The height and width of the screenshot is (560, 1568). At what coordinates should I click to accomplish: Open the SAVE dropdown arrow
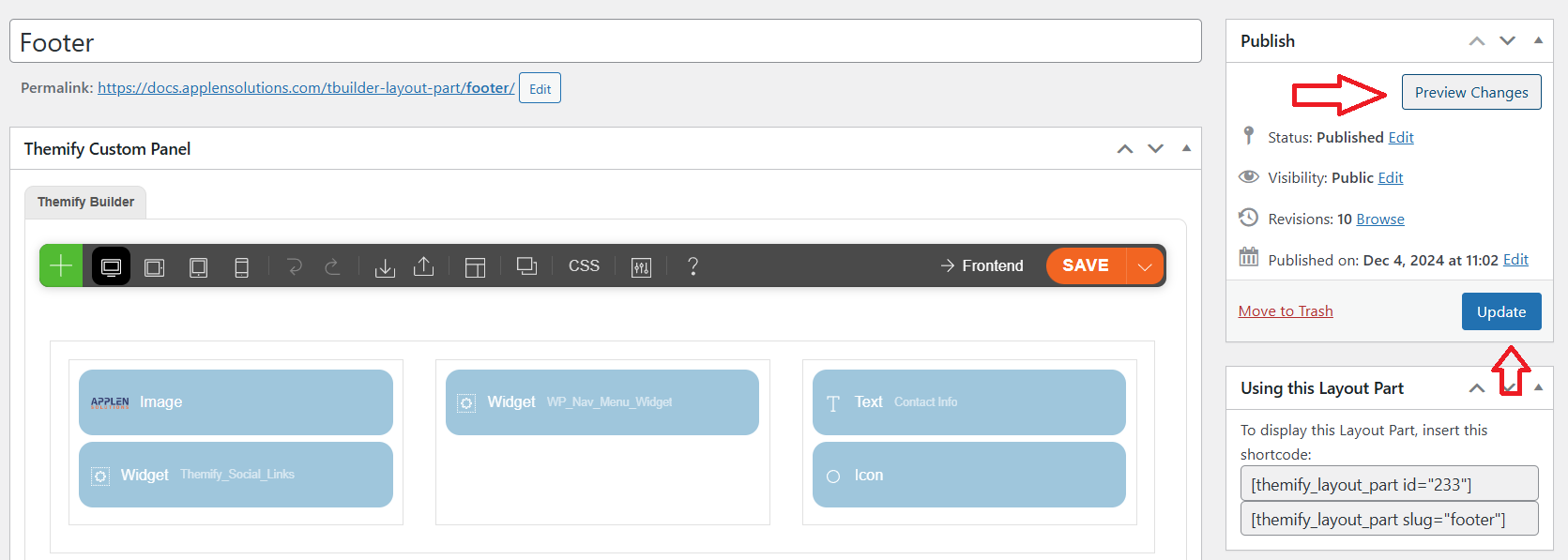[x=1145, y=266]
